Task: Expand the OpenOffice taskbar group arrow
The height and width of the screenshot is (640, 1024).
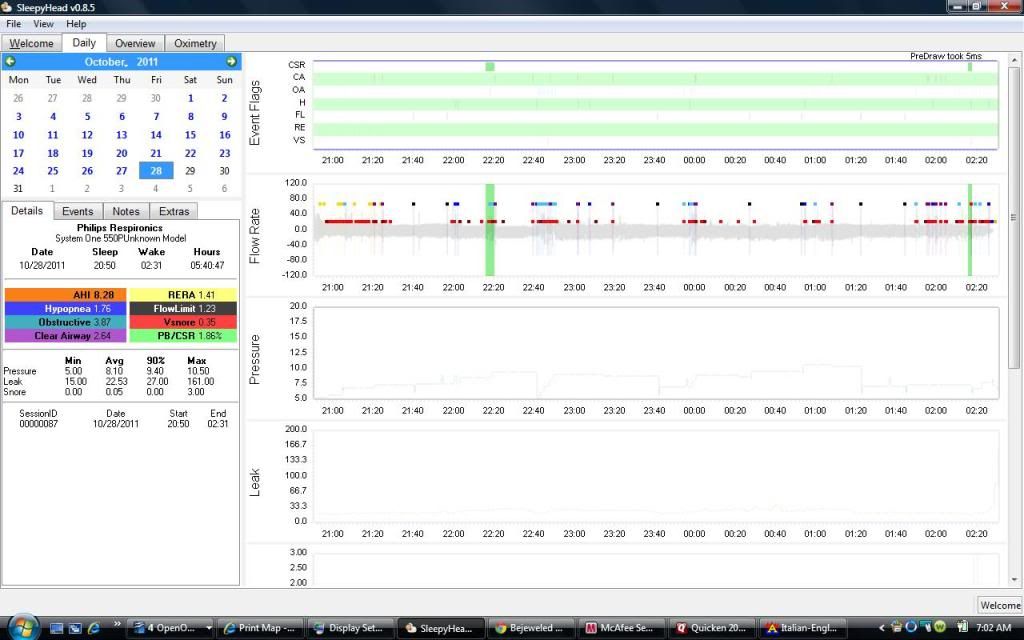Action: pos(209,628)
